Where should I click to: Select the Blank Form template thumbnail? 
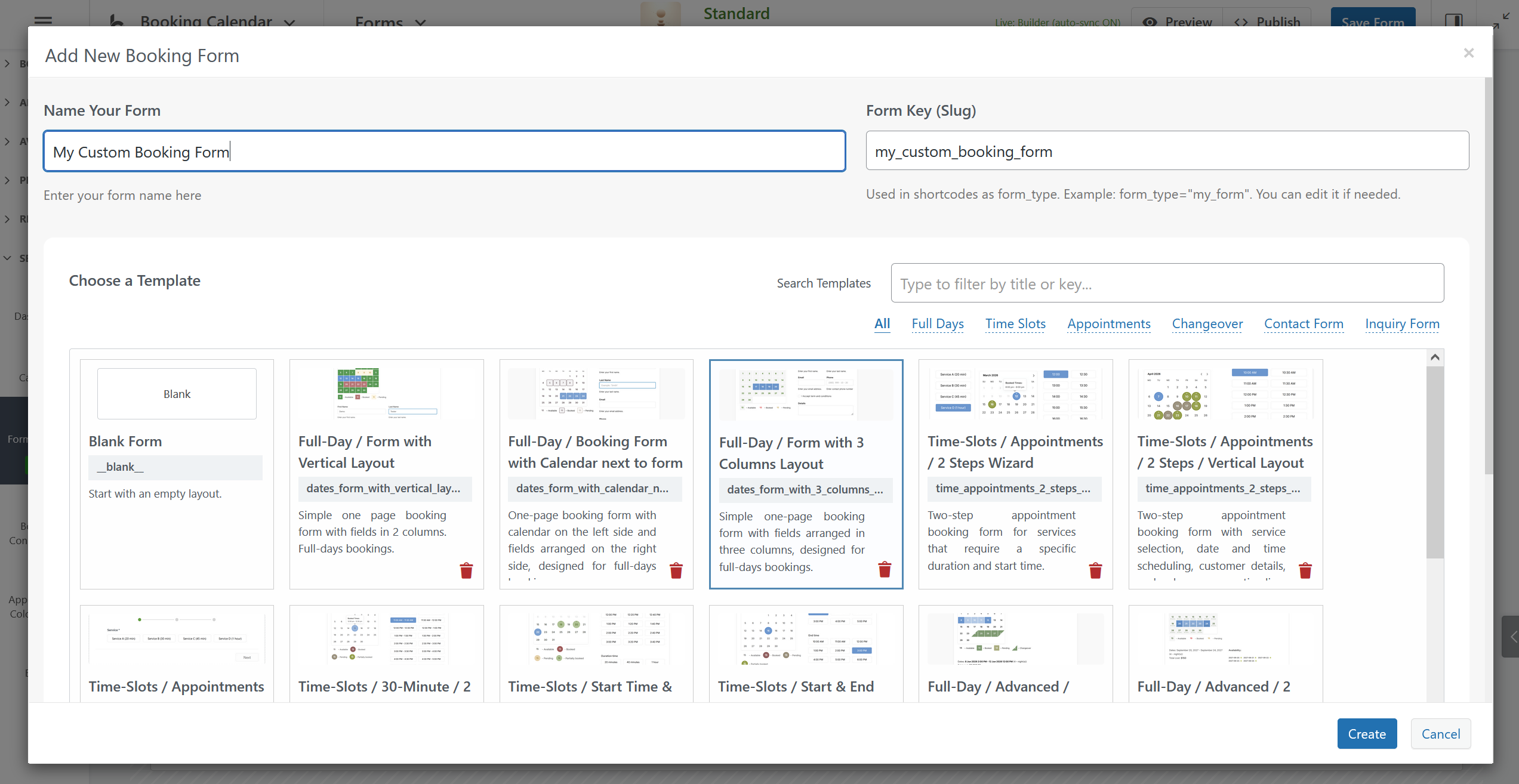177,394
